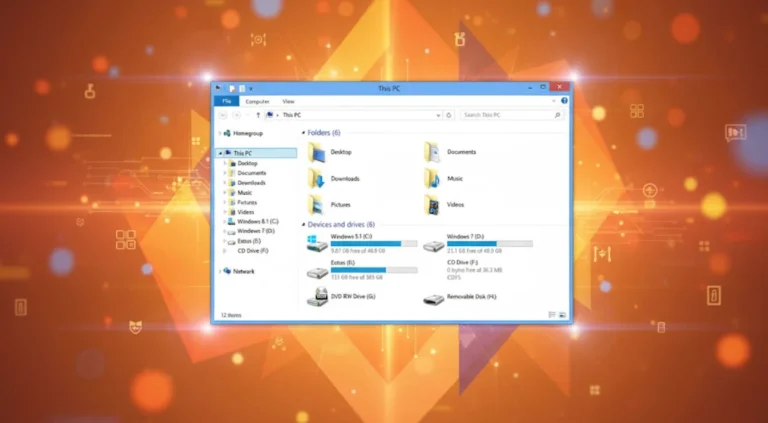Expand the Homegroup tree node arrow
This screenshot has width=768, height=423.
(x=219, y=133)
